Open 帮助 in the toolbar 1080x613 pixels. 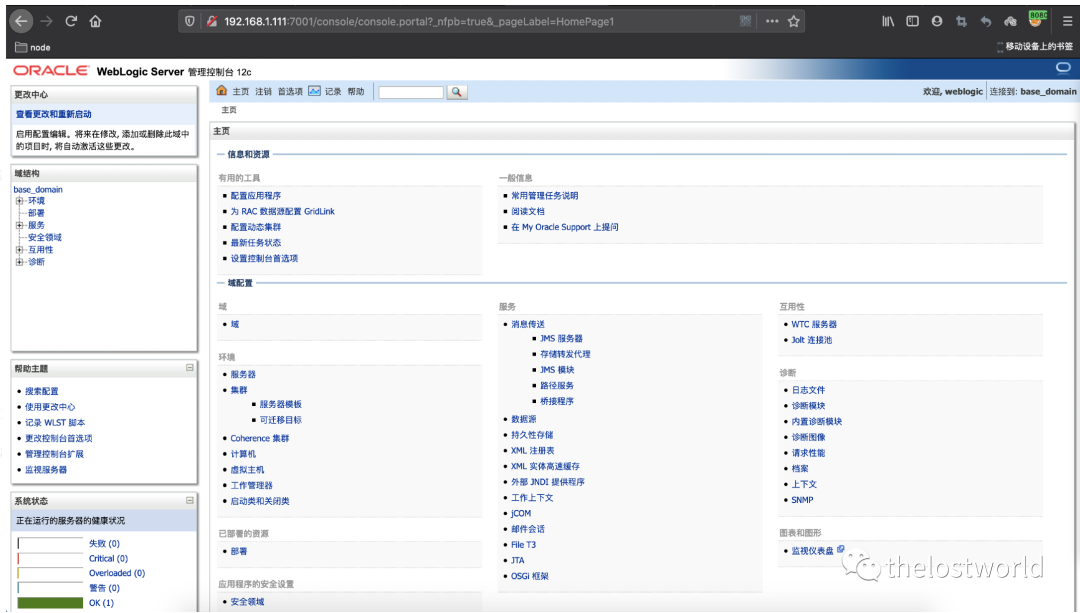tap(355, 92)
